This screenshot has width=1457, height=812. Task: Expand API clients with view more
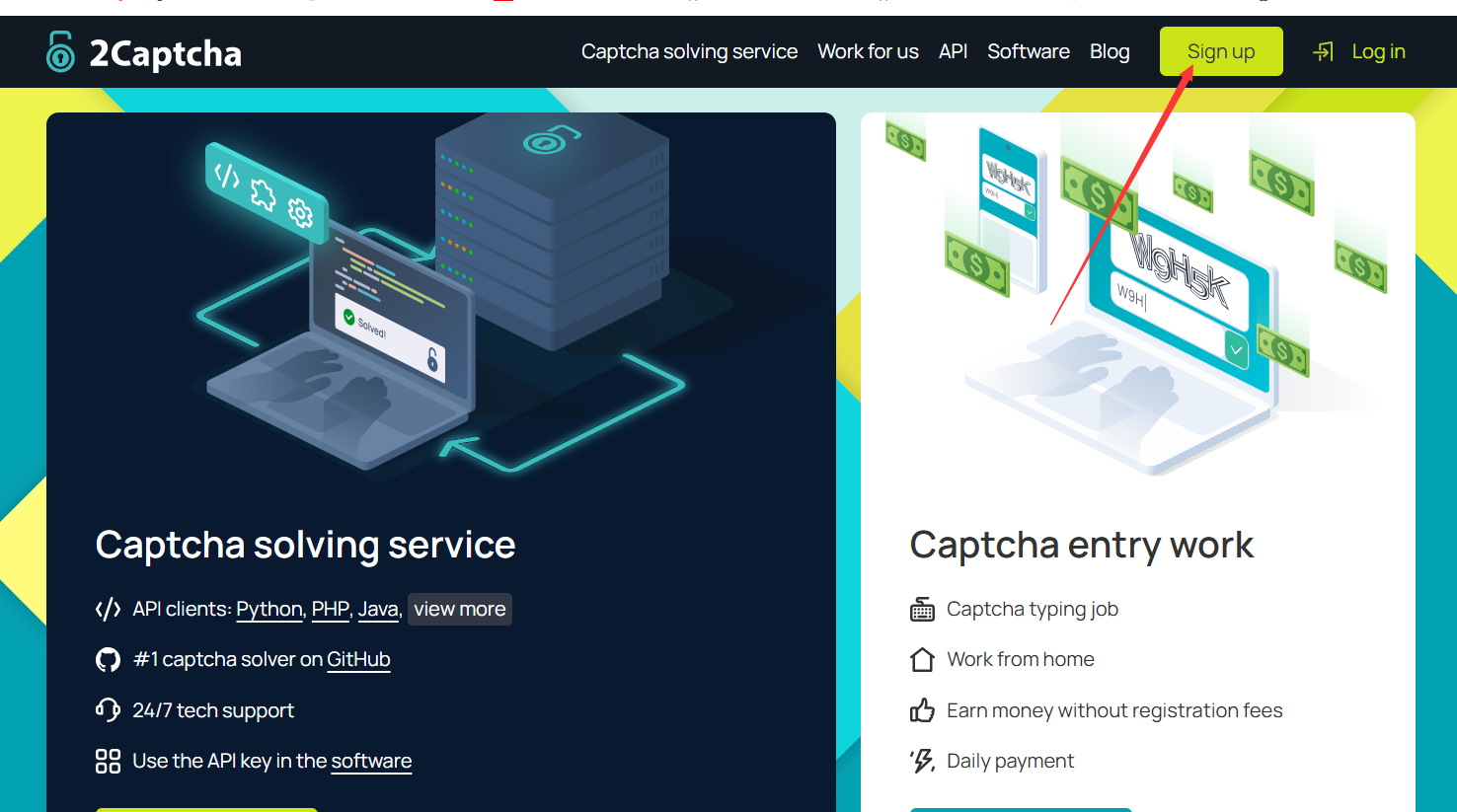pyautogui.click(x=459, y=610)
